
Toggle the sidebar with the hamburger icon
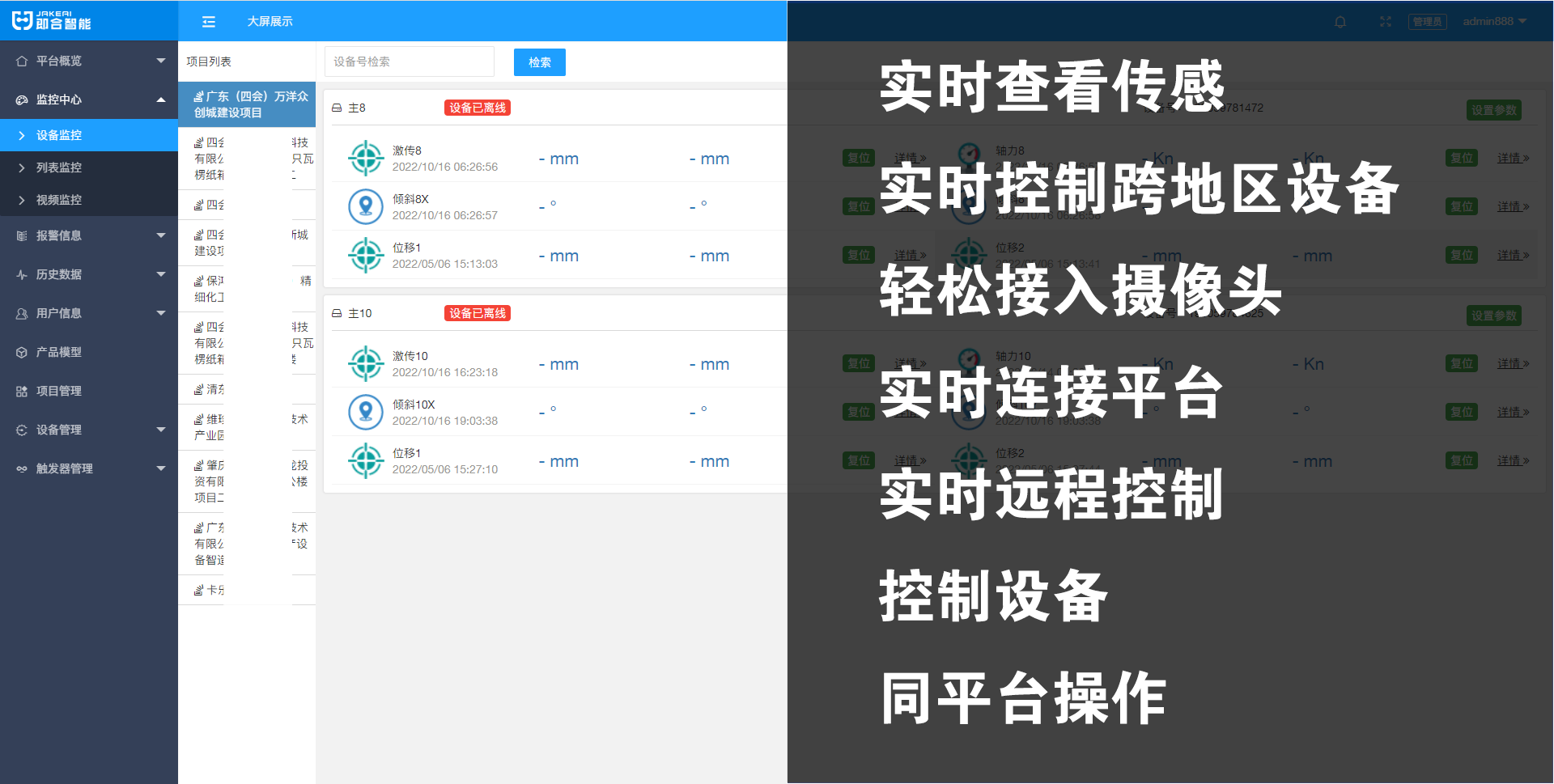(209, 22)
